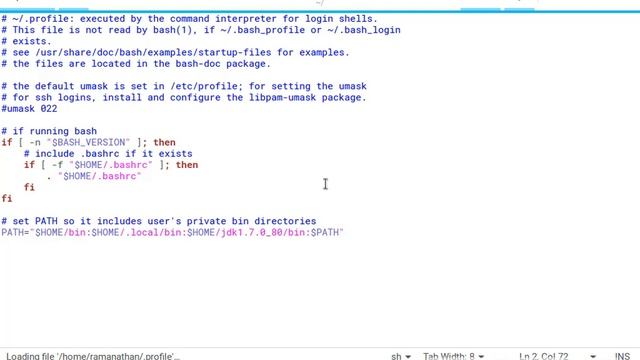
Task: Open the Tab Width: 8 dropdown
Action: point(453,356)
